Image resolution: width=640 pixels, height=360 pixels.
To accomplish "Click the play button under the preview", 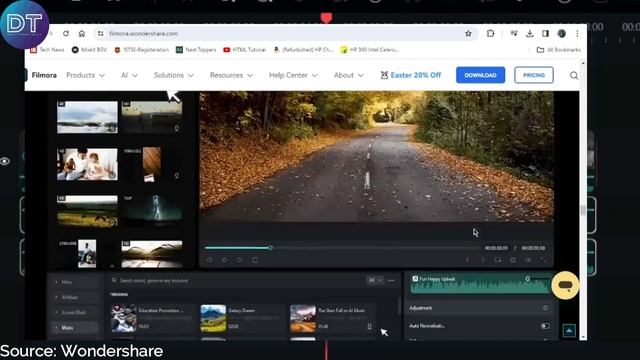I will [240, 260].
